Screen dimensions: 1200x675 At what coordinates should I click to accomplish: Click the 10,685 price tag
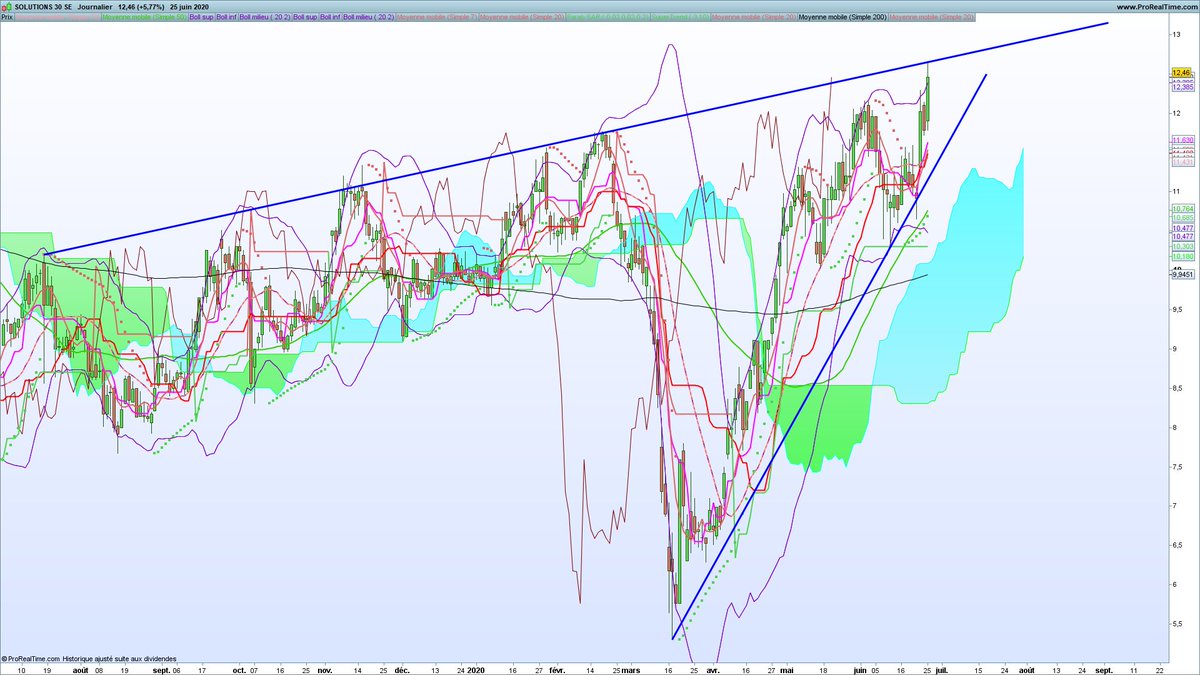[x=1182, y=217]
